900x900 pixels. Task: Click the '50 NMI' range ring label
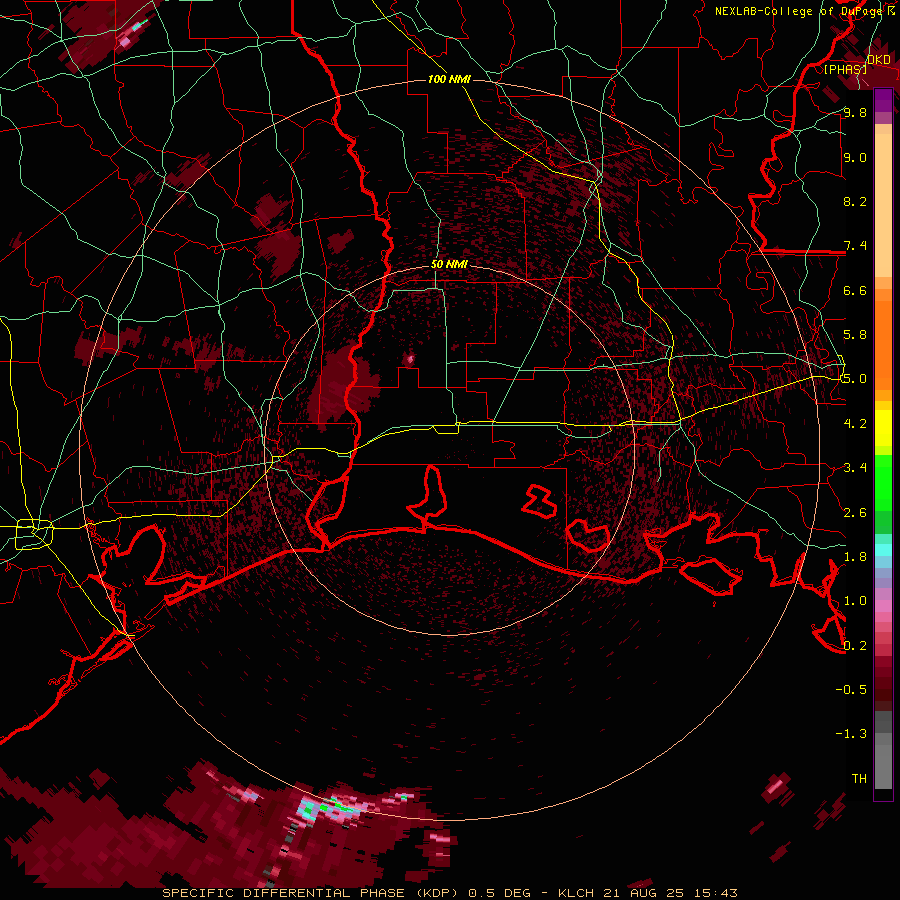pos(449,265)
